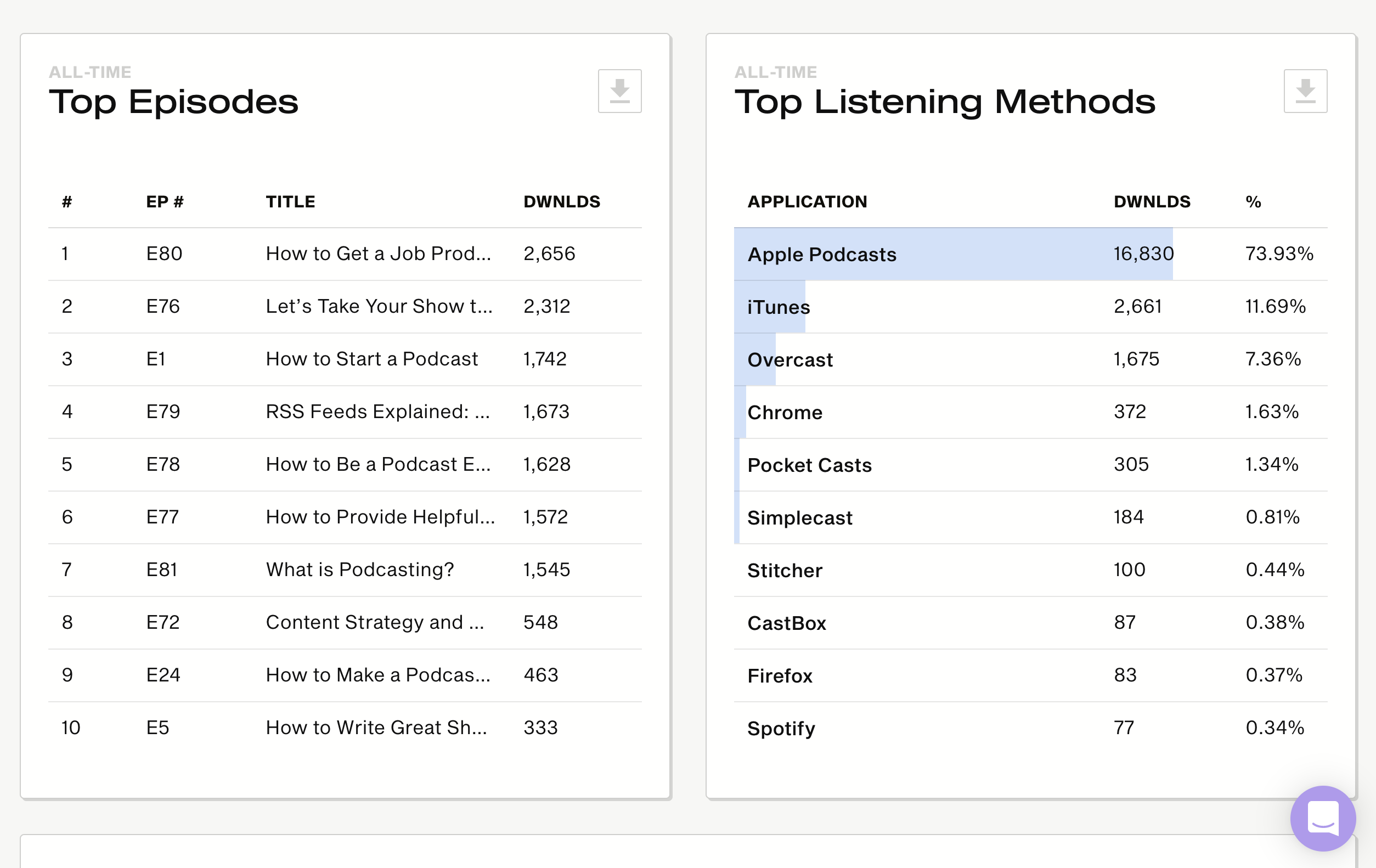Open How to Write Great Sh... episode
Screen dimensions: 1376x868
pos(376,728)
